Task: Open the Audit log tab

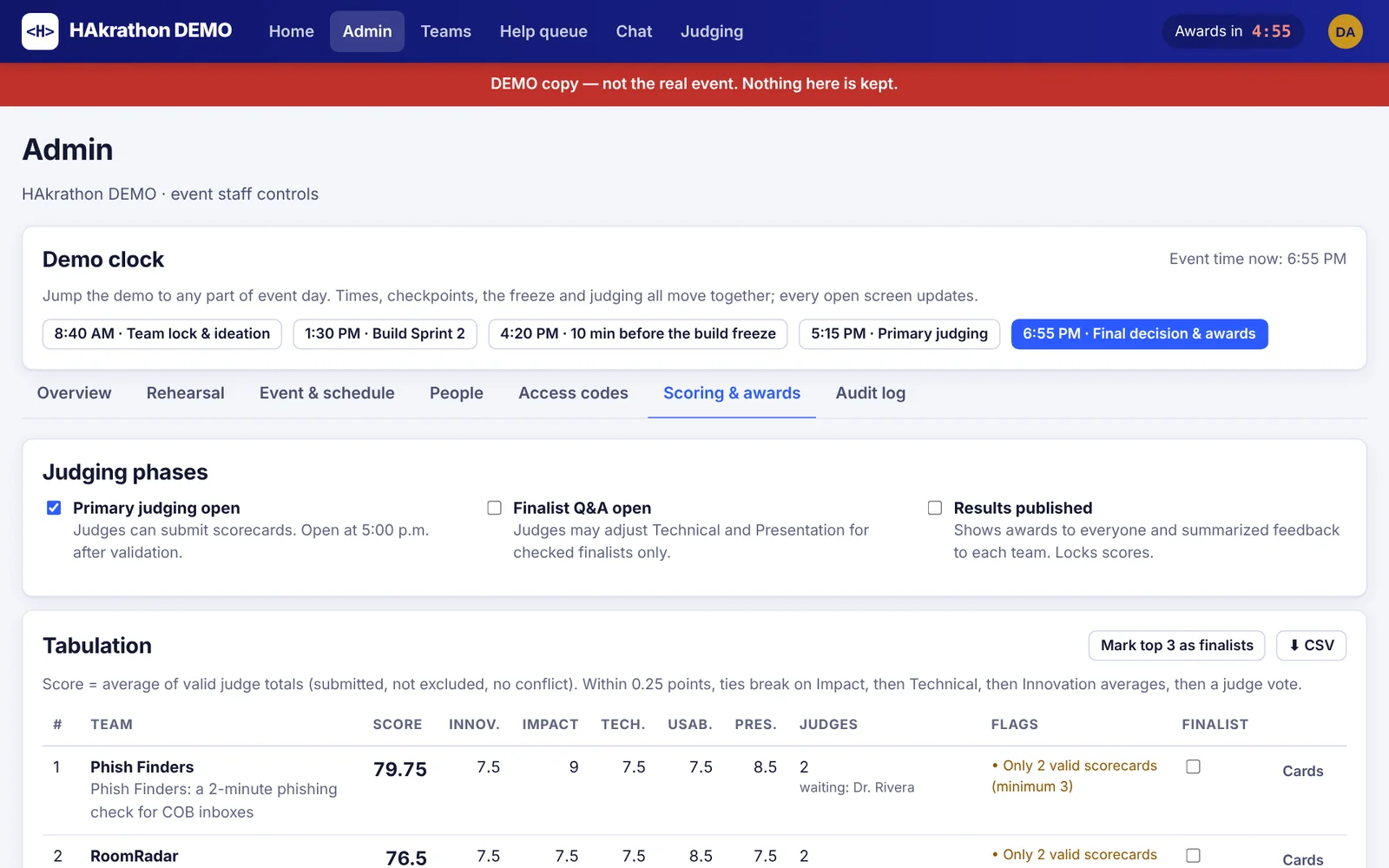Action: tap(871, 393)
